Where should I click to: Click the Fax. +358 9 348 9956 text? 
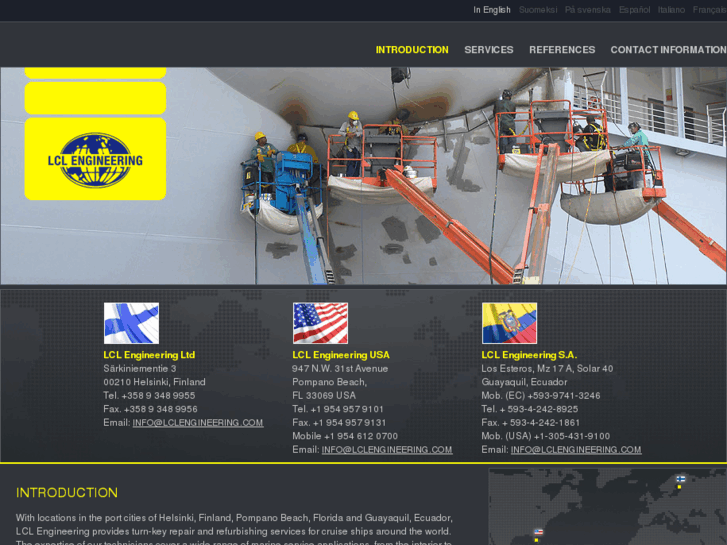[x=150, y=409]
